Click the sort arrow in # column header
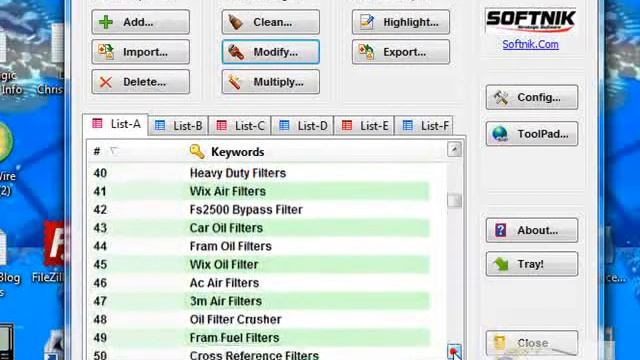 pos(114,151)
